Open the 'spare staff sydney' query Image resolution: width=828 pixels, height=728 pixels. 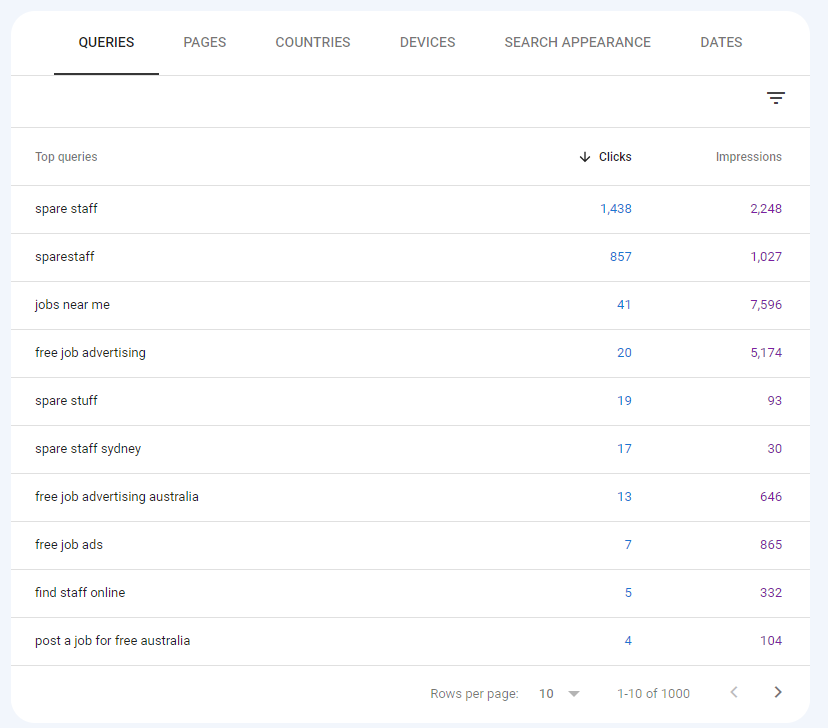pos(410,449)
